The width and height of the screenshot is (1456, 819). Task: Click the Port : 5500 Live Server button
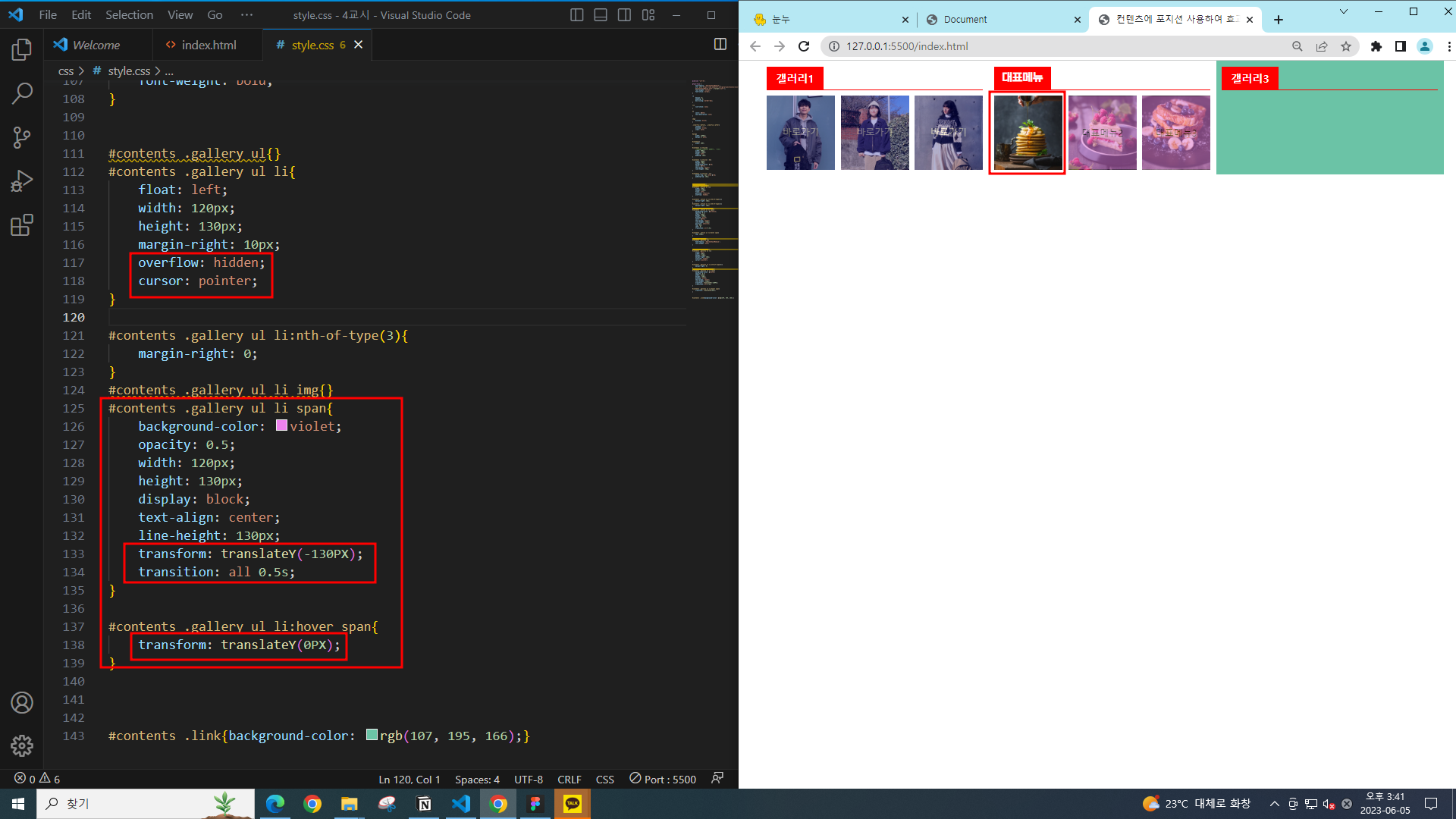(663, 779)
